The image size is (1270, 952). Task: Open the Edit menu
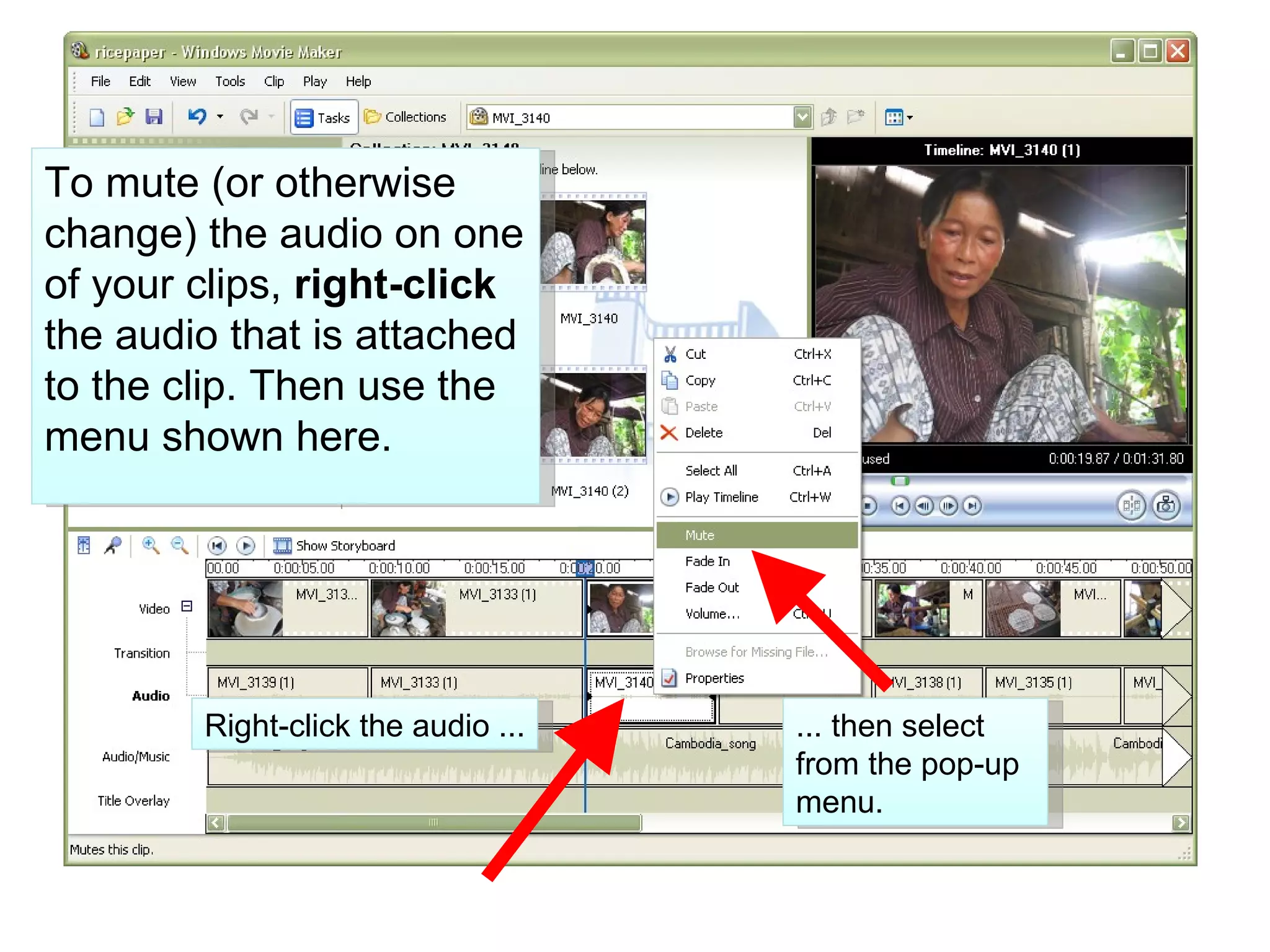[x=140, y=81]
